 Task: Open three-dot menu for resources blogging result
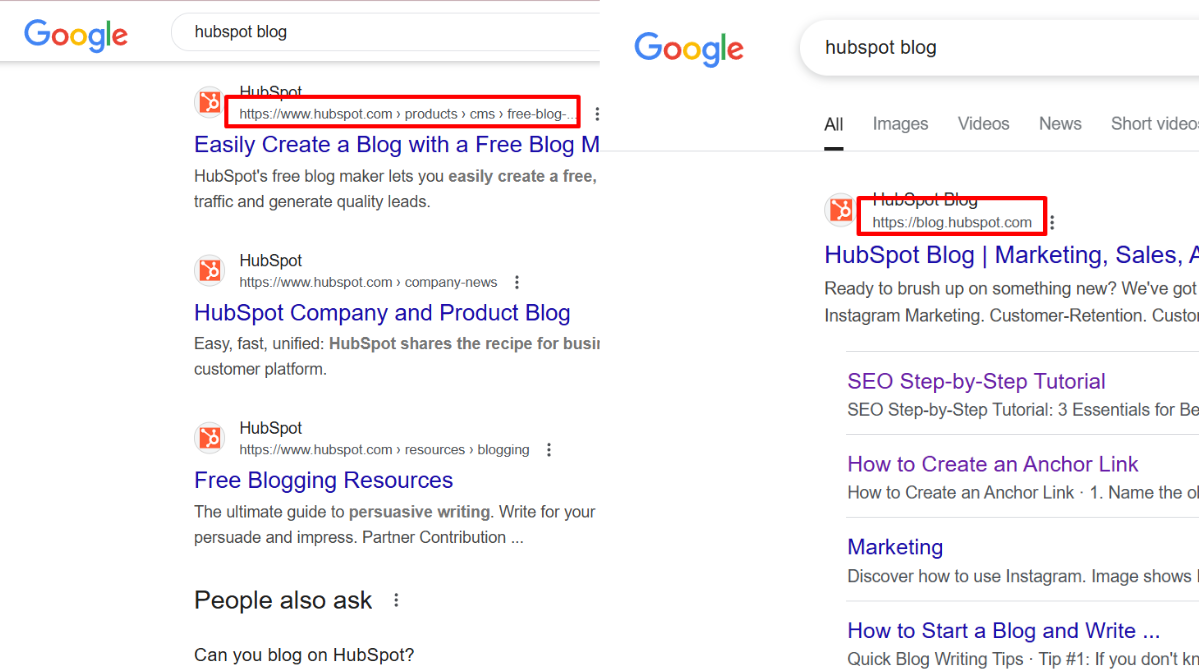(549, 450)
